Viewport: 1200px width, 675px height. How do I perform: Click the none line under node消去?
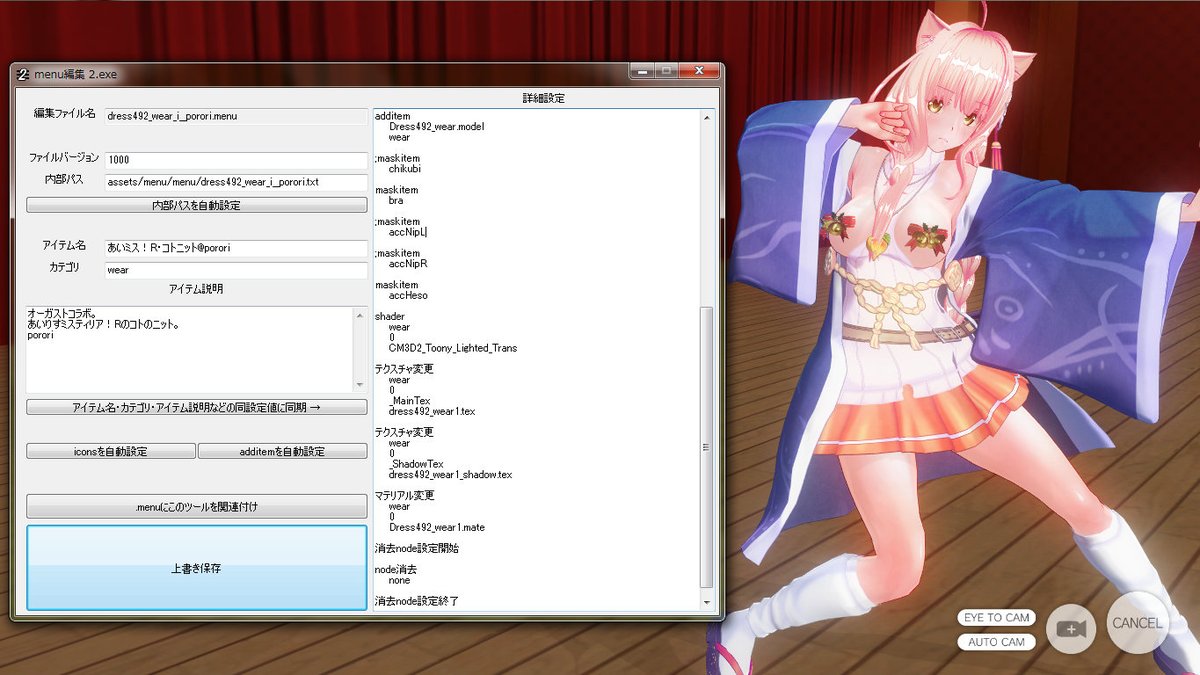399,580
